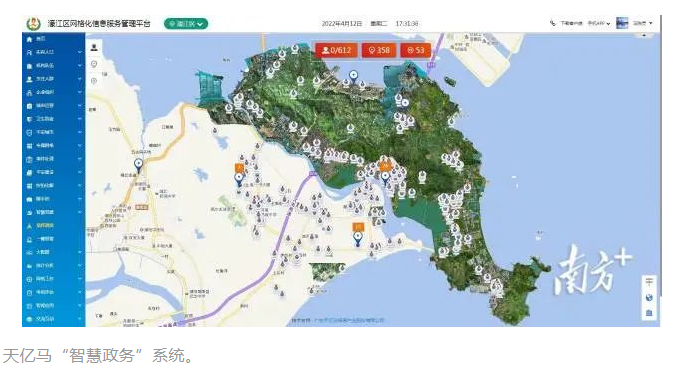The image size is (684, 386).
Task: Click the person icon in map toolbar
Action: click(94, 48)
